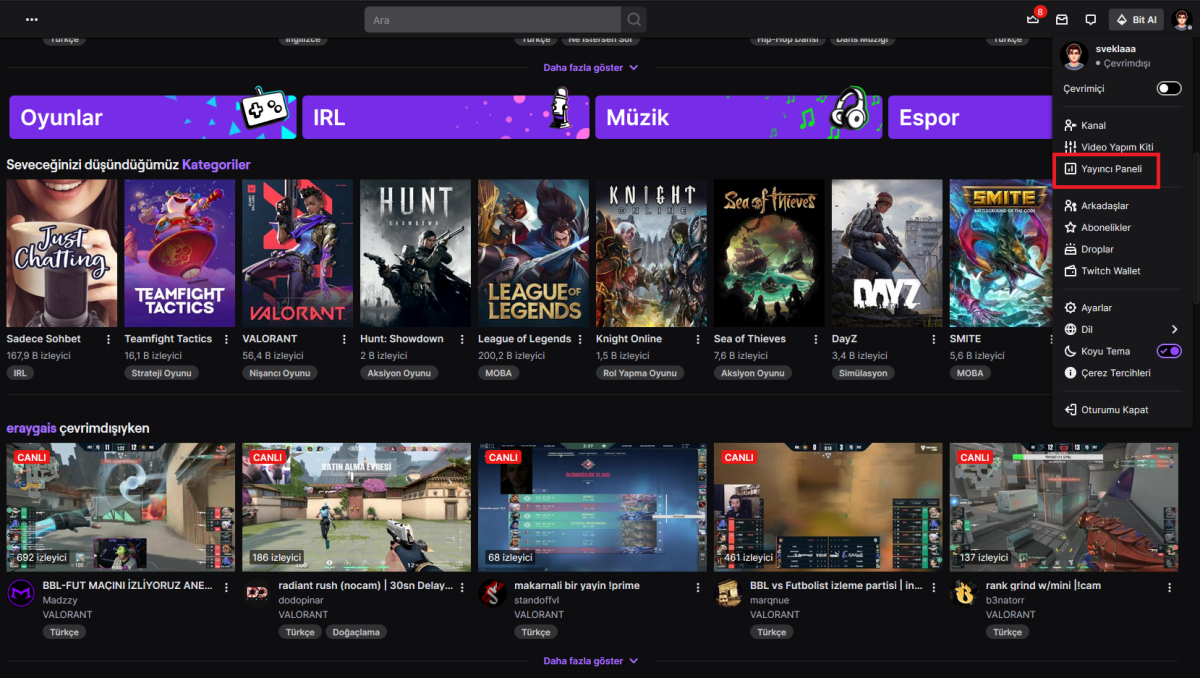Expand the Dil language submenu

pyautogui.click(x=1174, y=329)
